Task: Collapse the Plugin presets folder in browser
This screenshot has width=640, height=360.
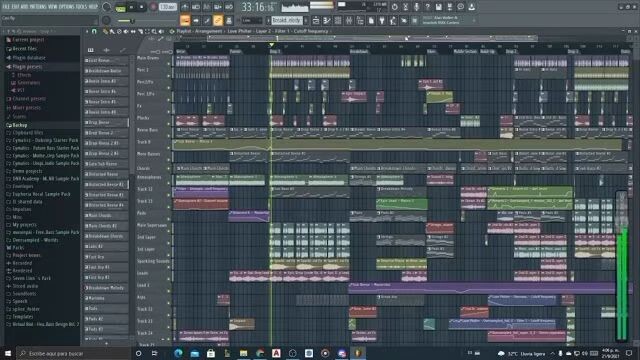Action: 27,67
